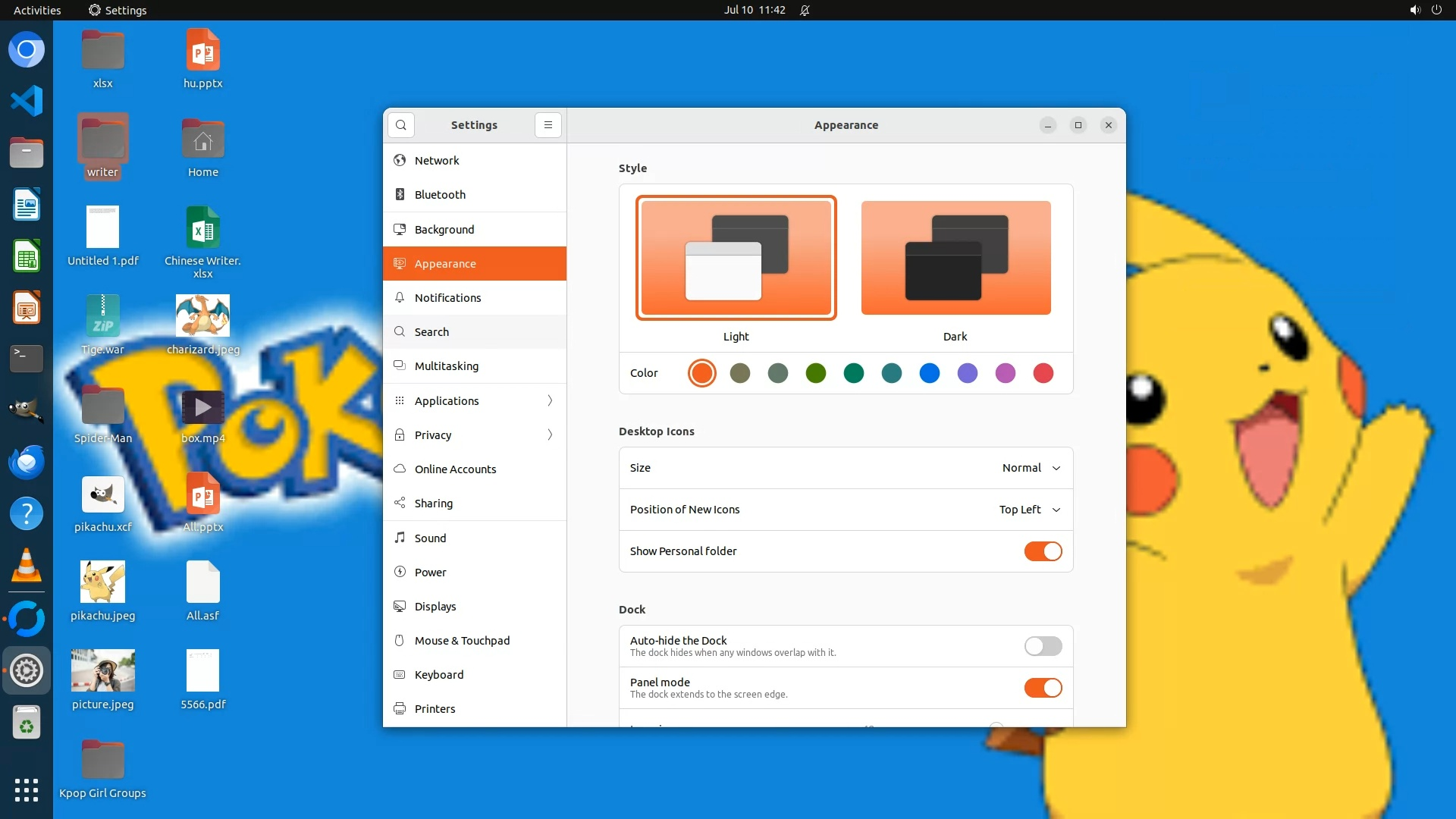Open the Settings hamburger menu

pyautogui.click(x=548, y=125)
